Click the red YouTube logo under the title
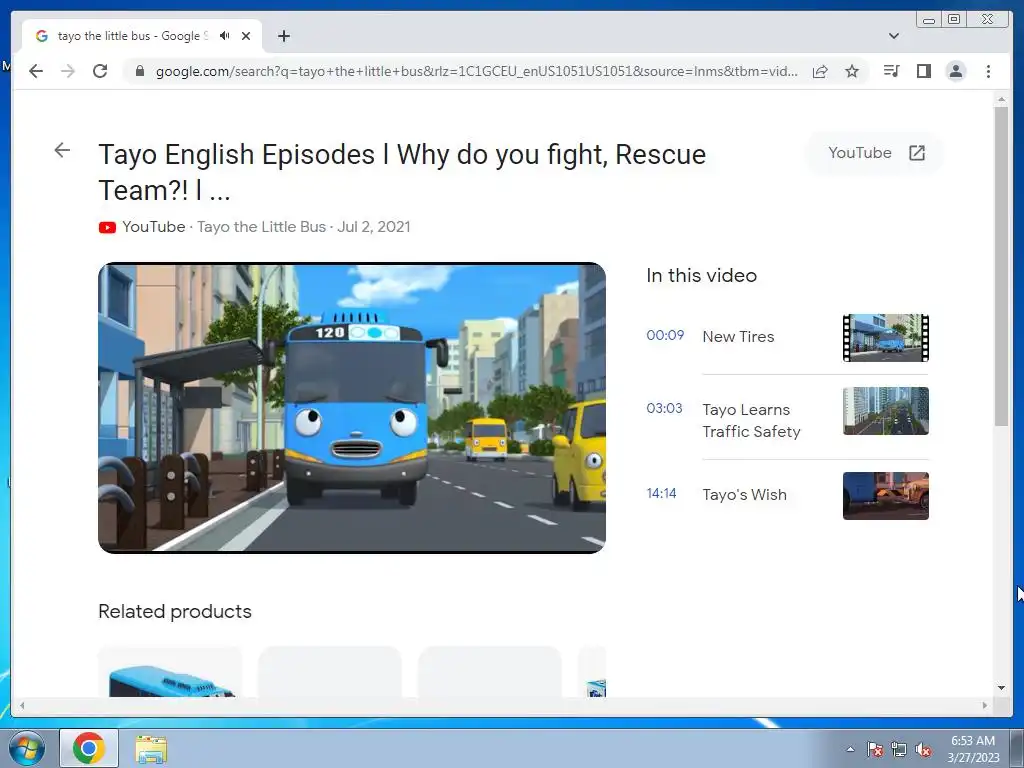The image size is (1024, 768). click(107, 227)
